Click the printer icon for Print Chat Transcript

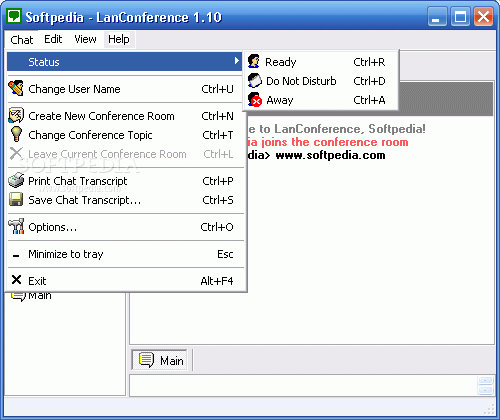click(x=16, y=180)
